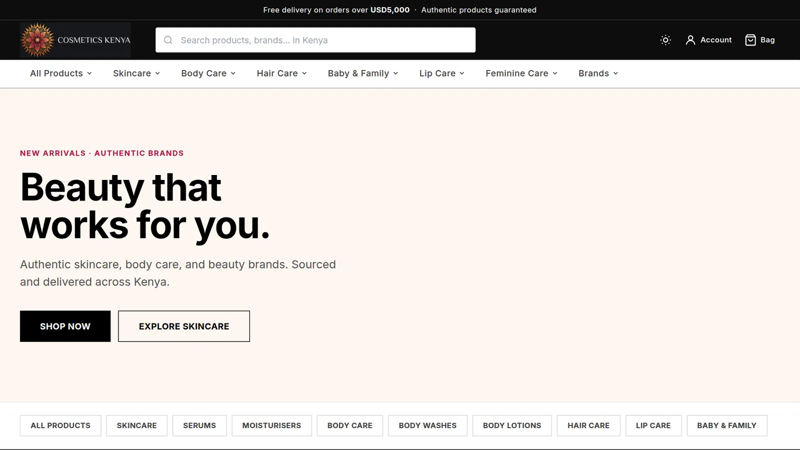Toggle the light/dark theme sun icon

(x=665, y=40)
